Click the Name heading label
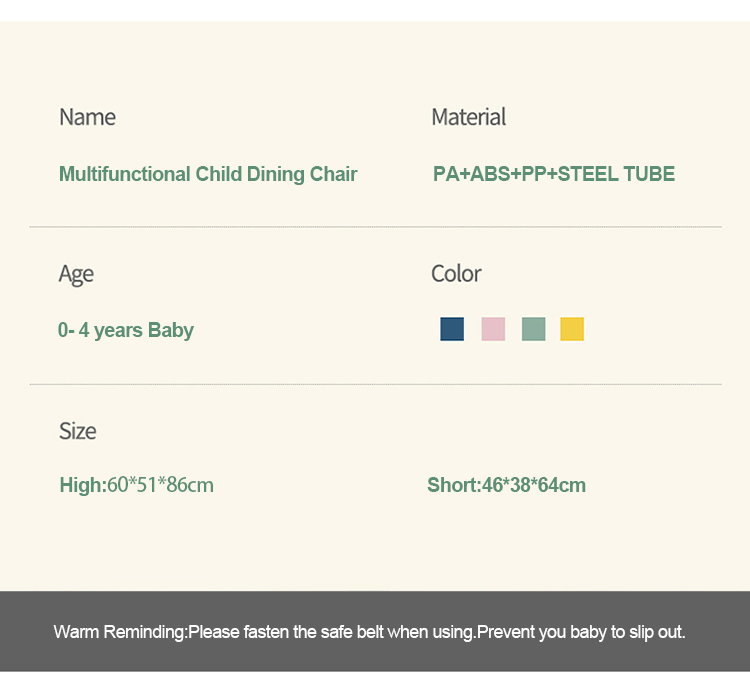Screen dimensions: 750x689 coord(88,117)
